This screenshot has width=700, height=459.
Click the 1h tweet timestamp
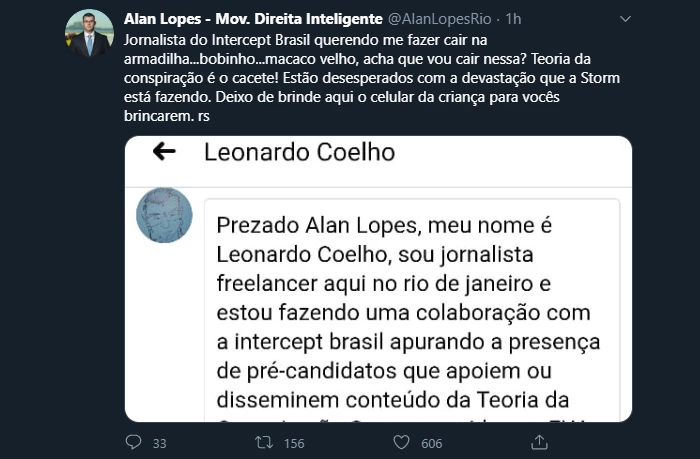tap(515, 19)
